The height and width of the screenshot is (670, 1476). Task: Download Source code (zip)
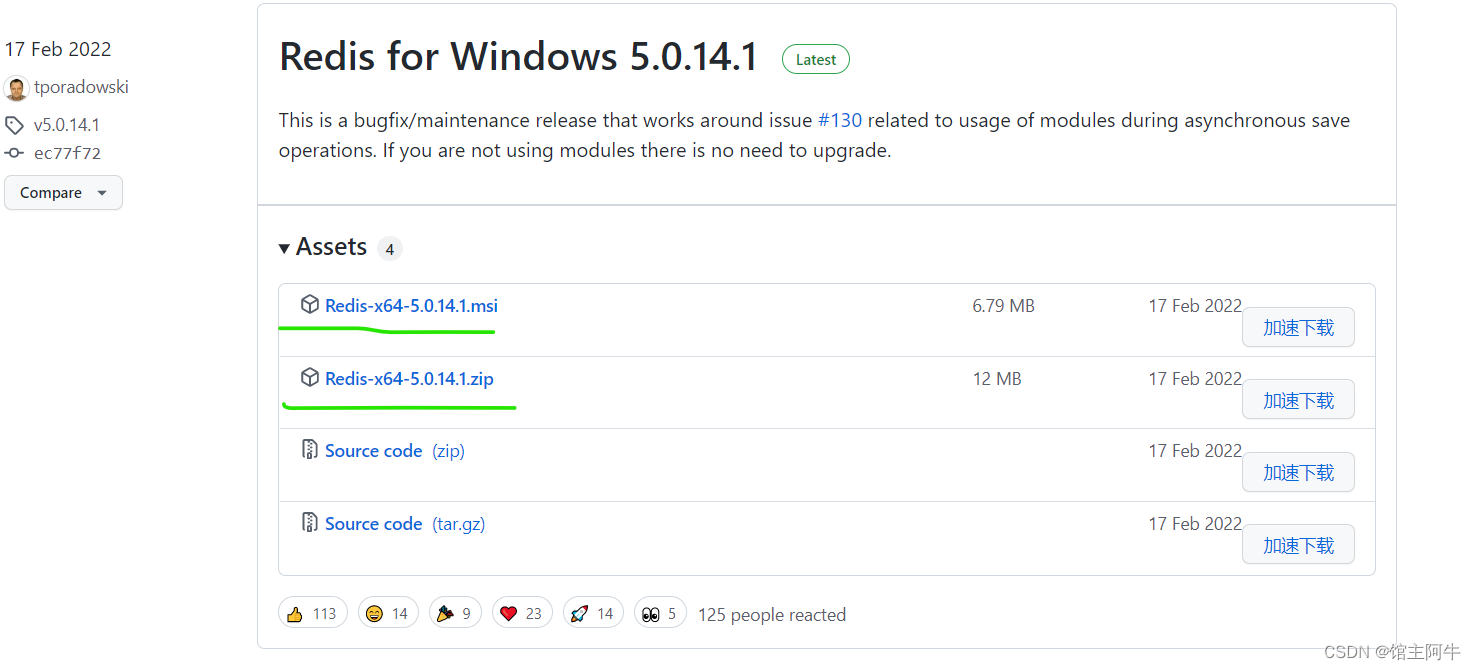[x=395, y=451]
